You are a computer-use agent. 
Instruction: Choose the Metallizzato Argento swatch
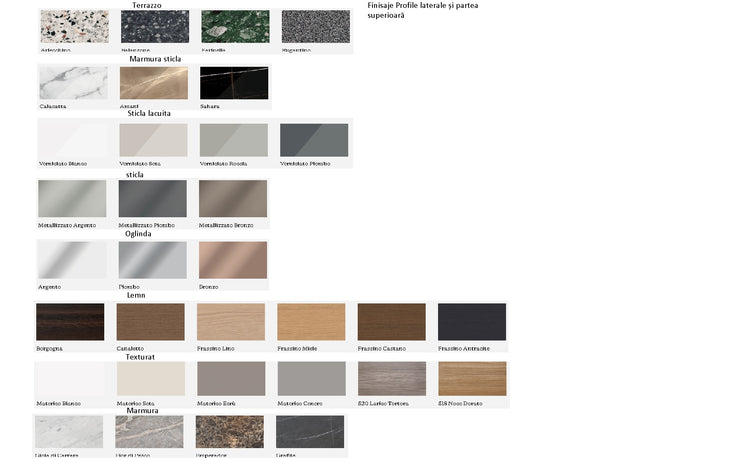[72, 198]
